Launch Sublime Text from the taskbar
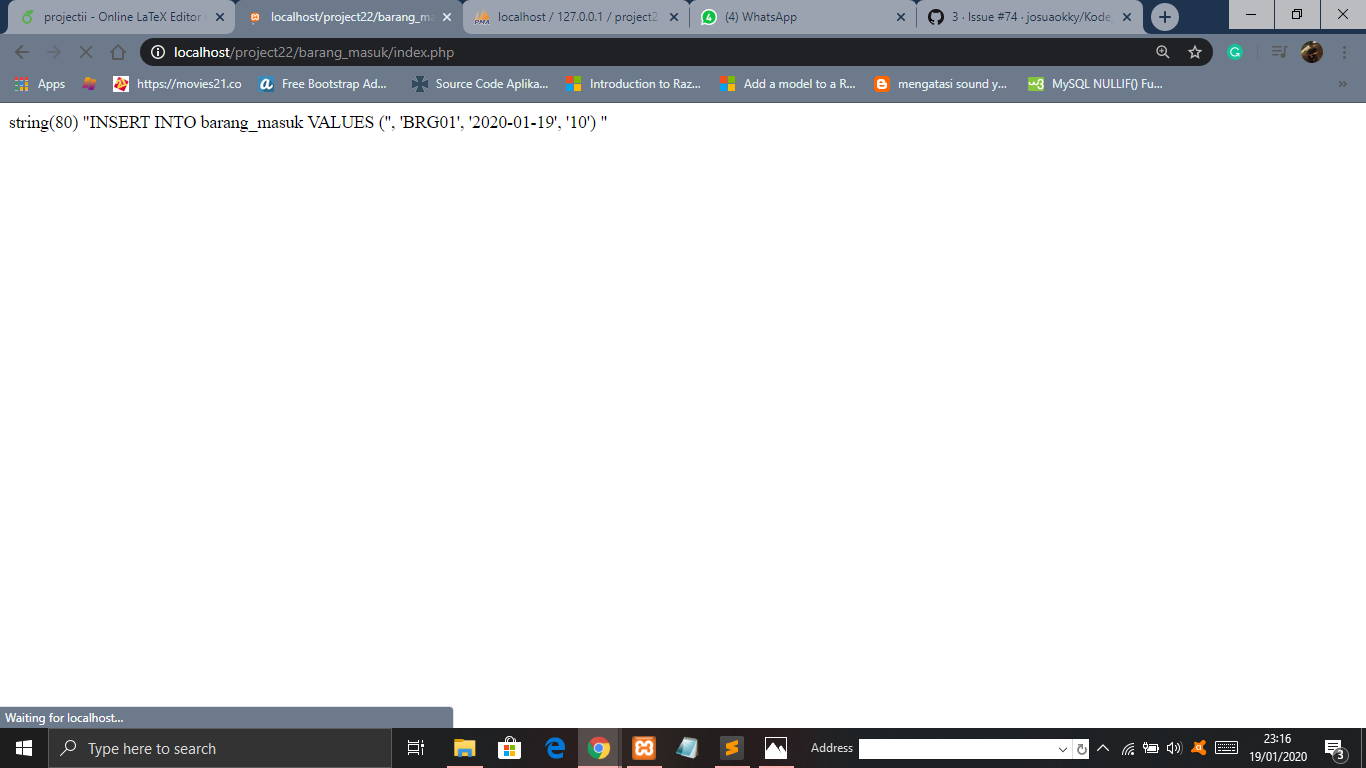The width and height of the screenshot is (1366, 768). [731, 747]
